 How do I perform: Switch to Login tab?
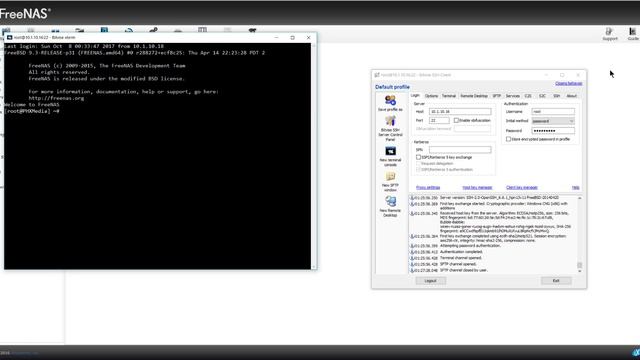415,96
